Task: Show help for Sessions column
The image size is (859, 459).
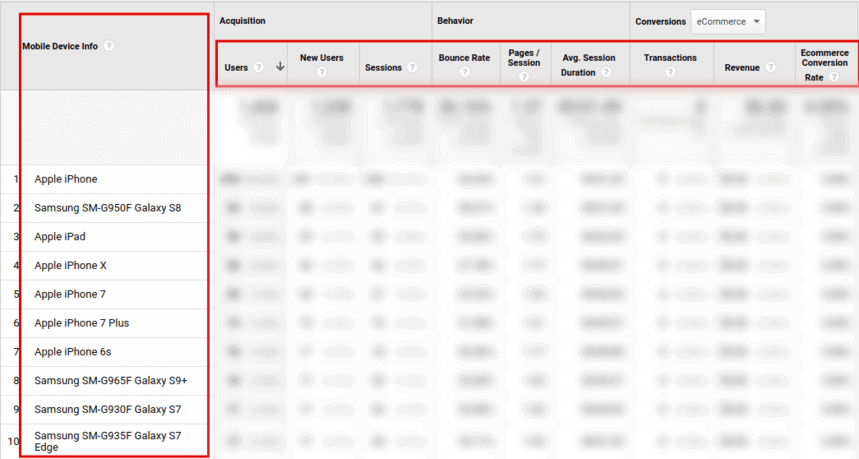Action: [x=412, y=67]
